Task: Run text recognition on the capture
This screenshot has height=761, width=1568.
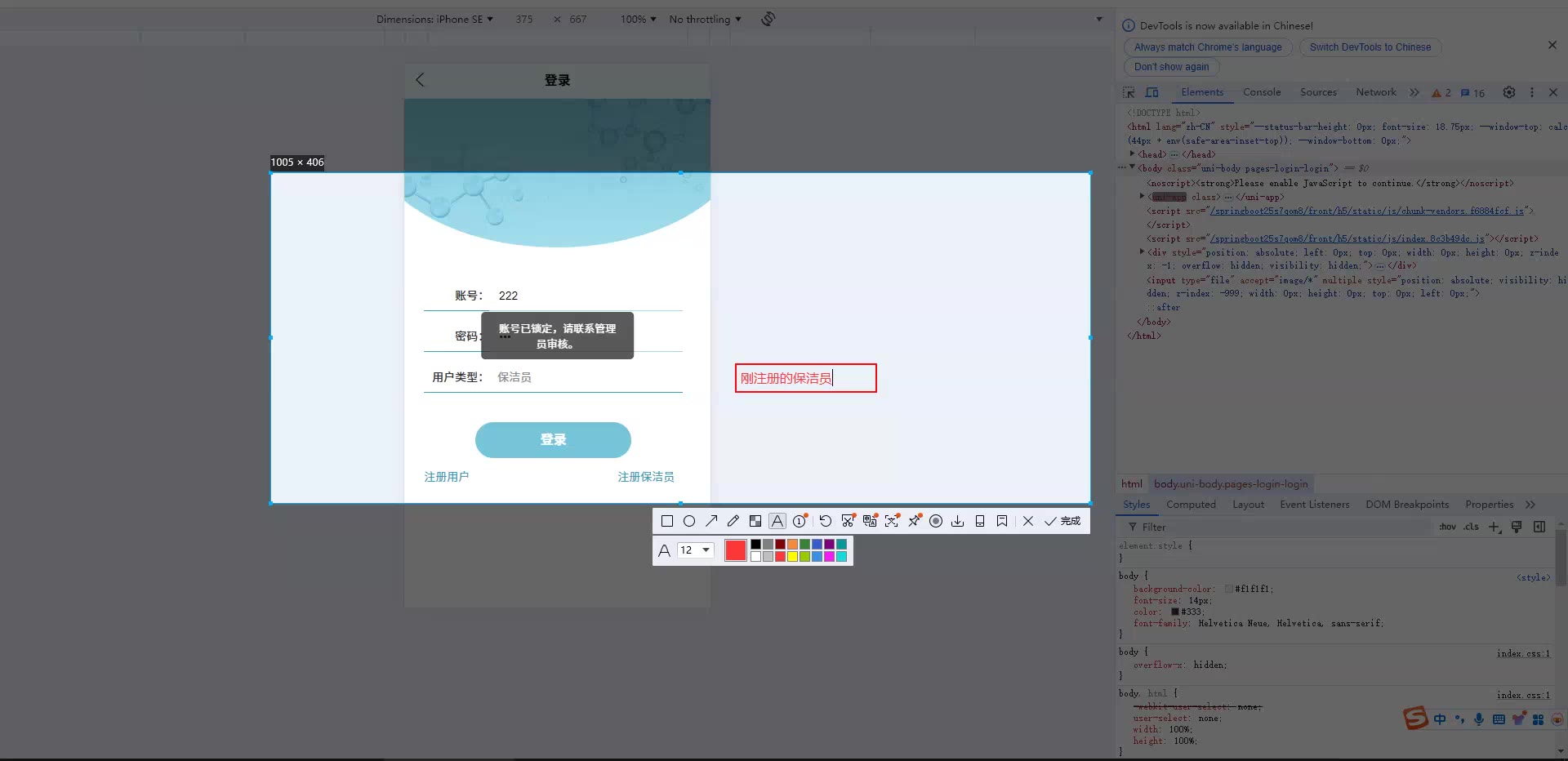Action: pos(892,521)
